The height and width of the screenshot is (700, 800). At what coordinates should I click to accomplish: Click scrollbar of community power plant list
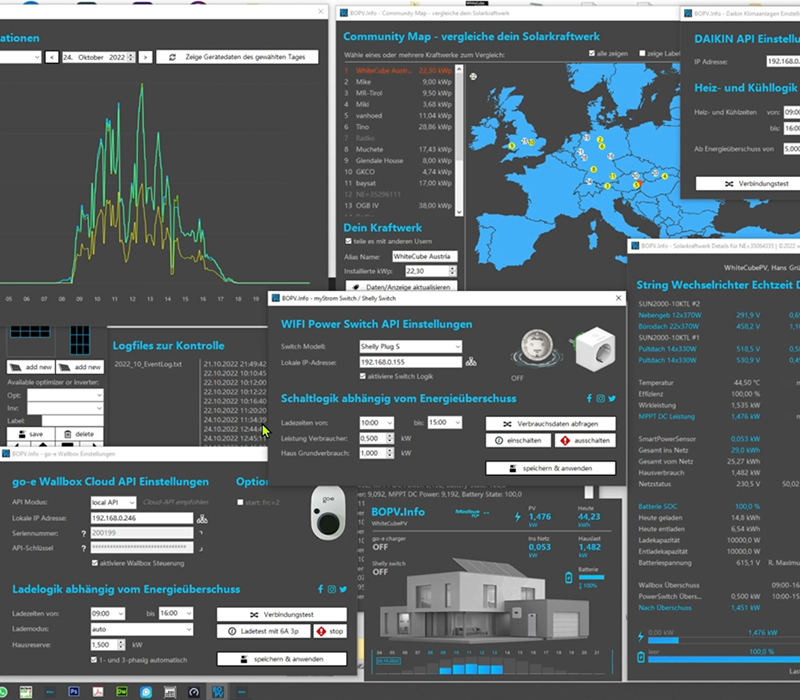pos(459,140)
